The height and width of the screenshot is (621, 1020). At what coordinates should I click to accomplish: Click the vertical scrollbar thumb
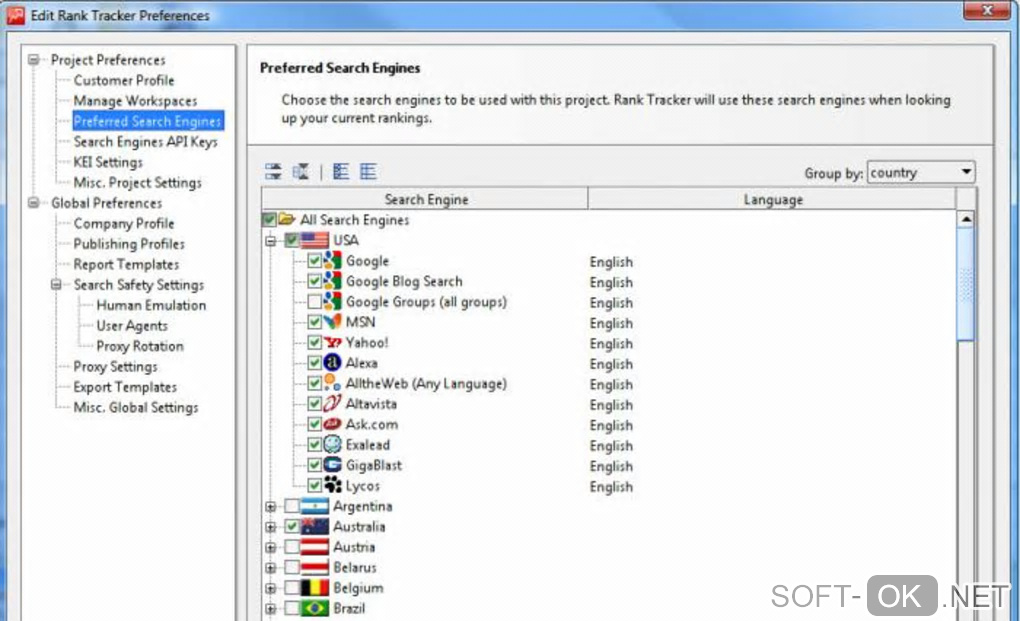pyautogui.click(x=966, y=284)
